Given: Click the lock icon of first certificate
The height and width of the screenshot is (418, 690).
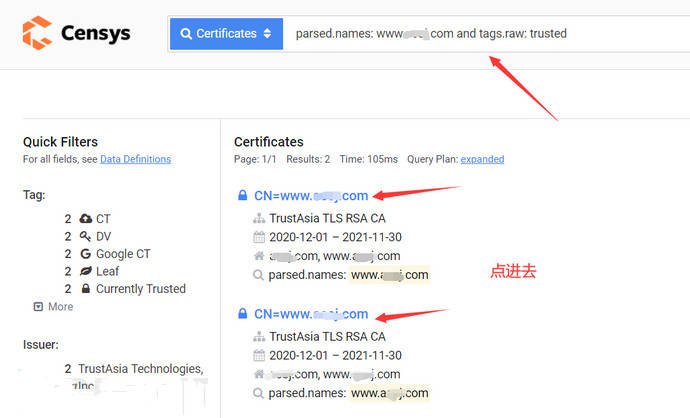Looking at the screenshot, I should pos(242,195).
